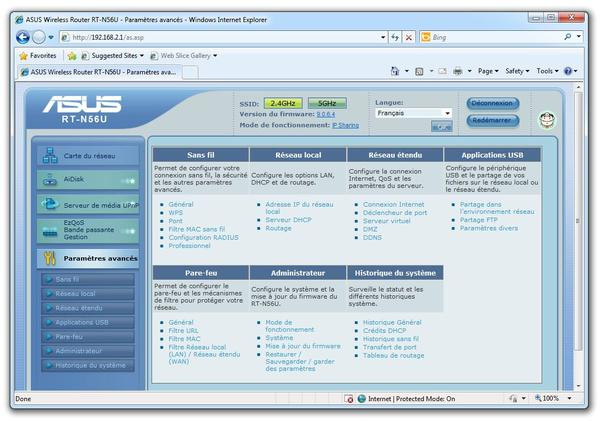Viewport: 600px width, 421px height.
Task: Click the red X stop loading icon
Action: 409,37
